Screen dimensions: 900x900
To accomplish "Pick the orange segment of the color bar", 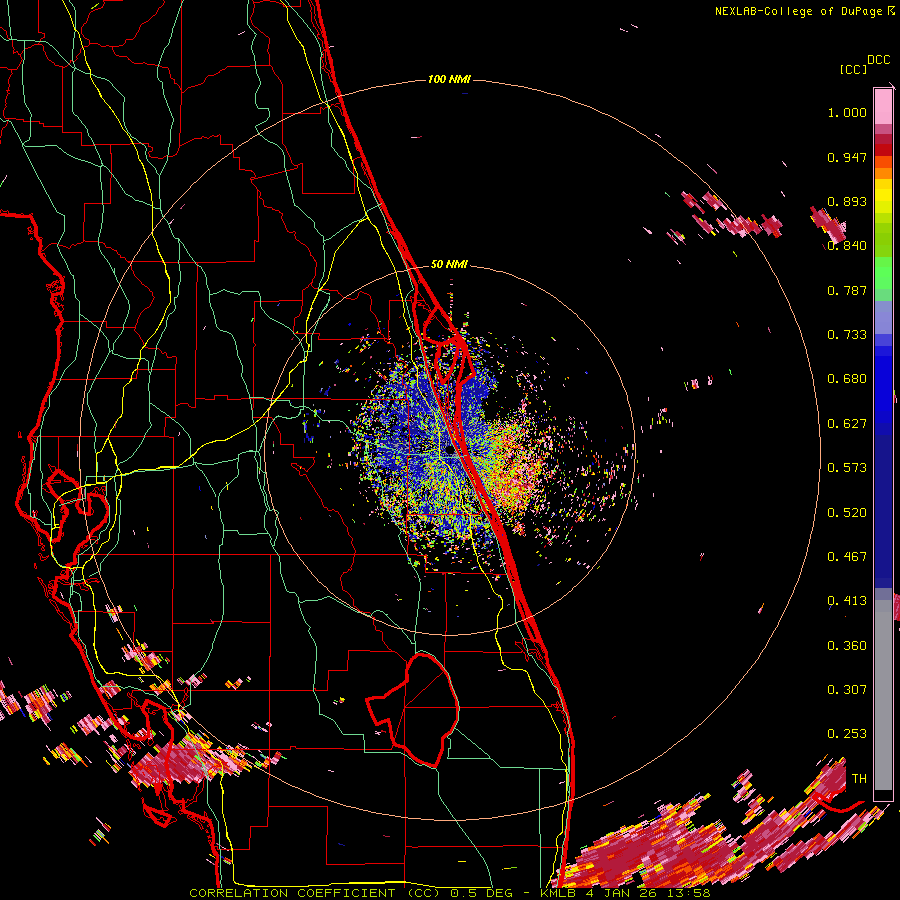I will tap(883, 172).
